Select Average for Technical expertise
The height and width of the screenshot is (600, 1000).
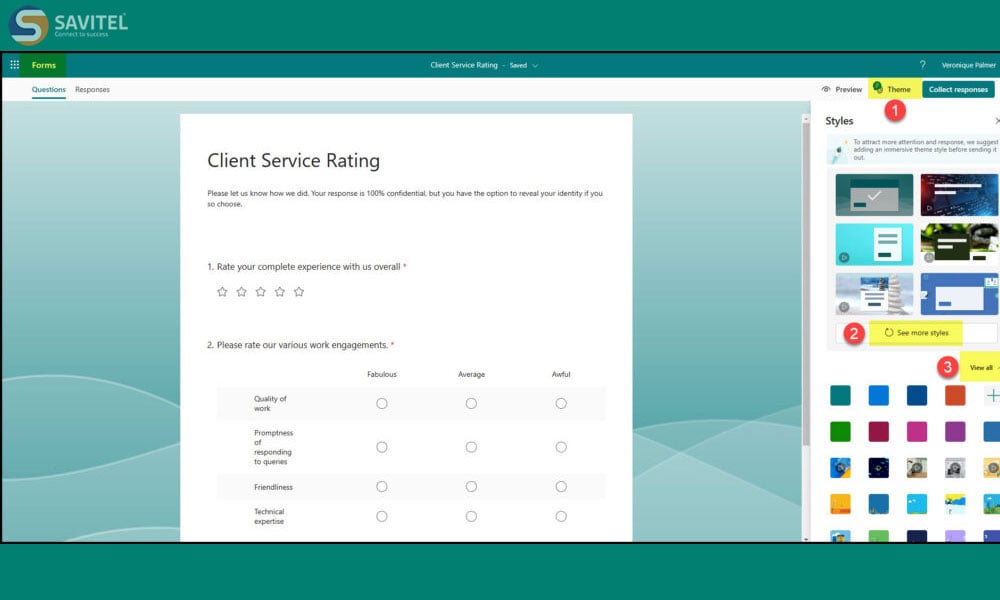(x=471, y=516)
